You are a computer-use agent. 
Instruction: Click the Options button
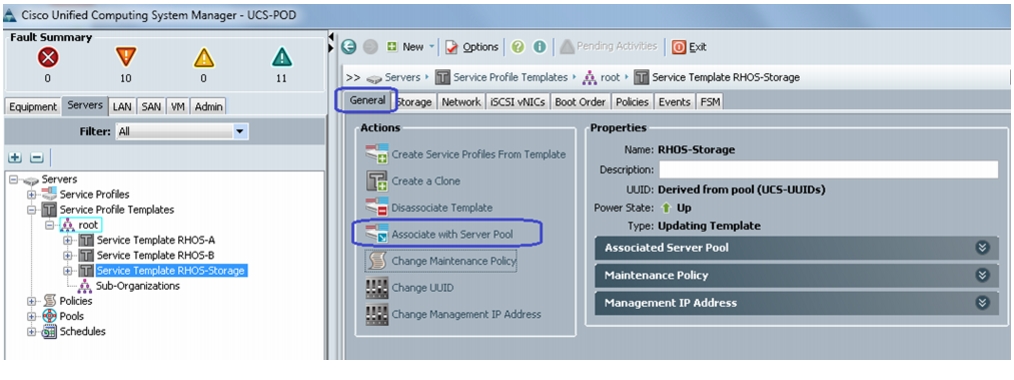(x=471, y=47)
